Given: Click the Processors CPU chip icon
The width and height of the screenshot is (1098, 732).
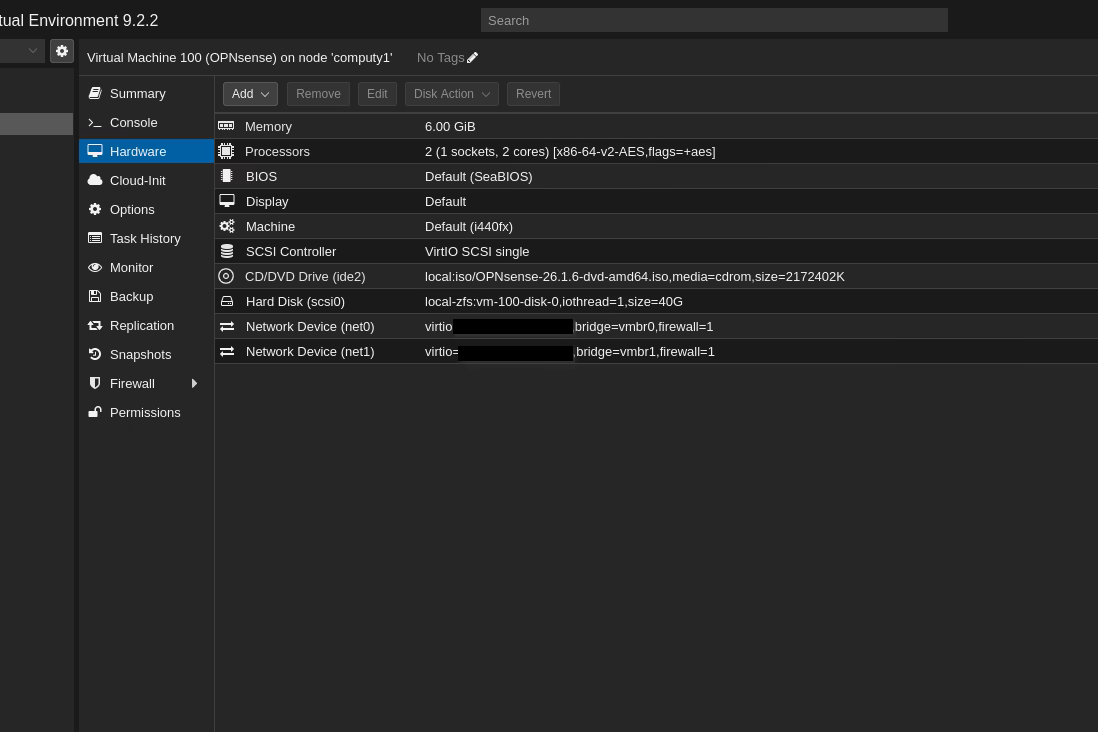Looking at the screenshot, I should (226, 151).
